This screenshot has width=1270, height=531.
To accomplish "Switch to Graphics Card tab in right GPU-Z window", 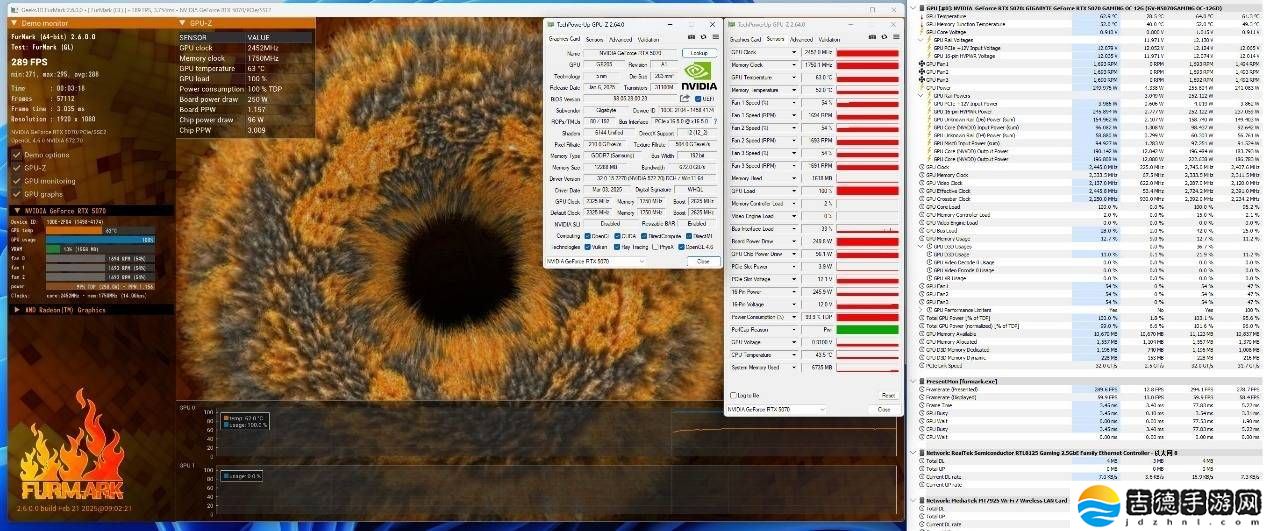I will point(746,39).
